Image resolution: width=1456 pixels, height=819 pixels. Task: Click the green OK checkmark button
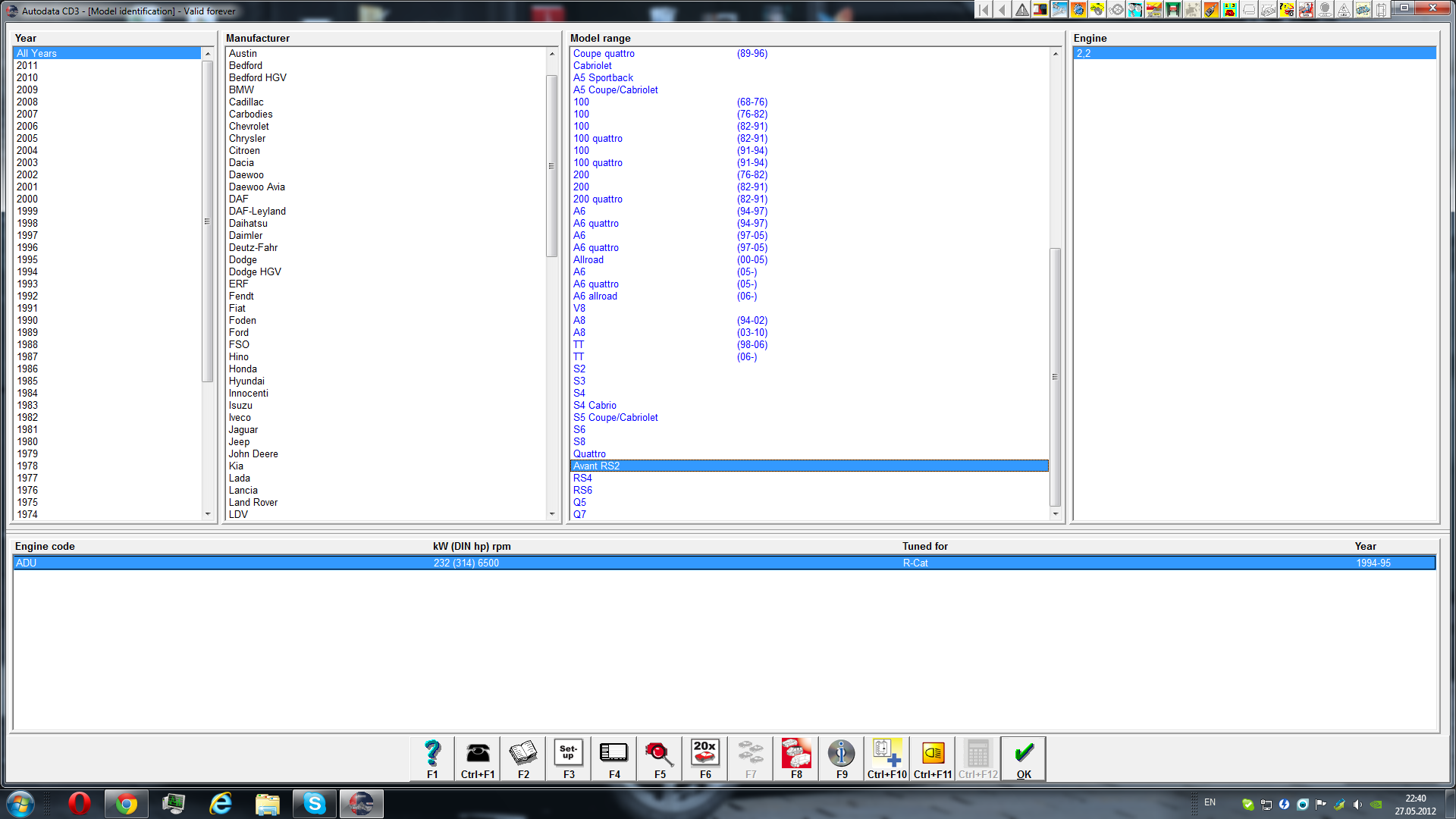tap(1024, 758)
